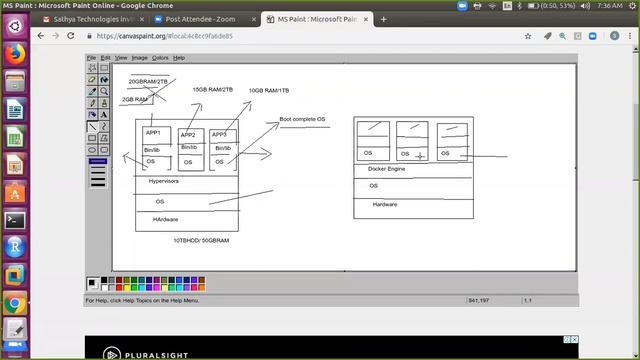
Task: Pick the black color swatch
Action: tap(104, 280)
